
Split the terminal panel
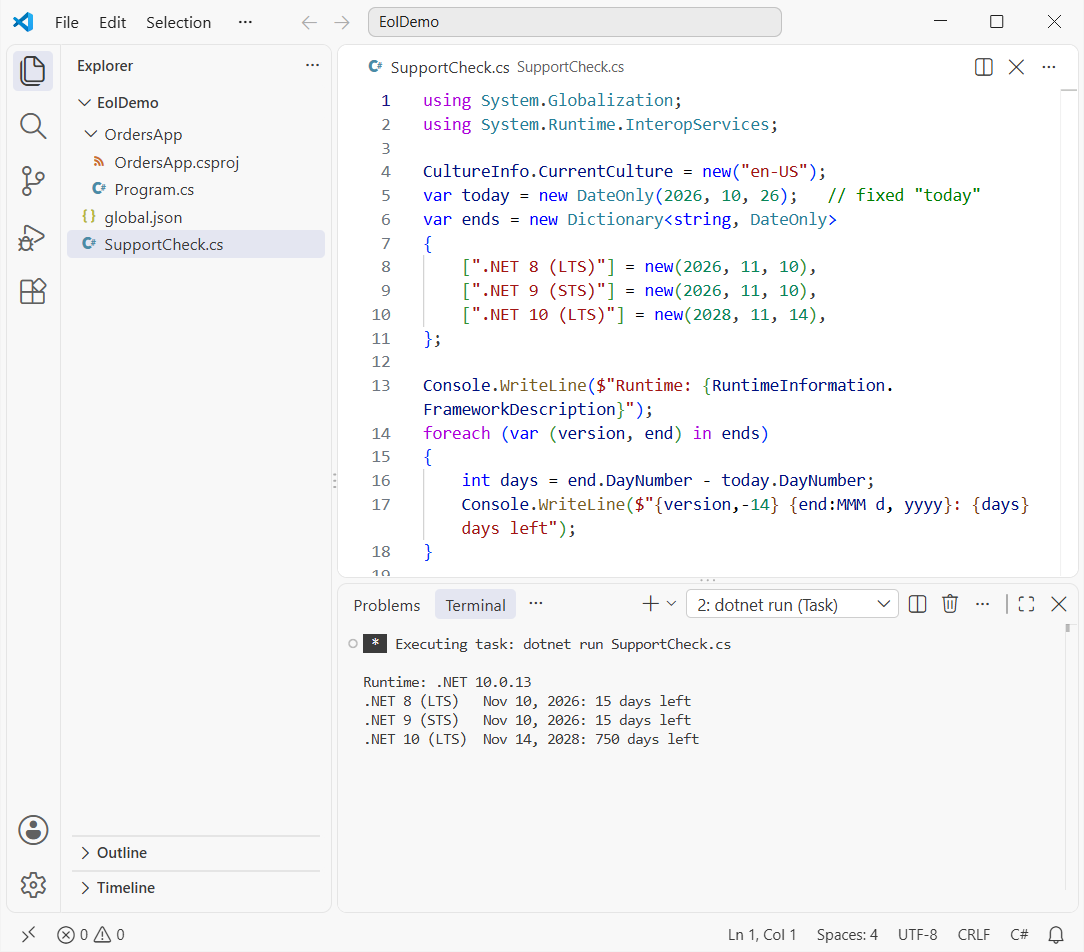(x=917, y=604)
